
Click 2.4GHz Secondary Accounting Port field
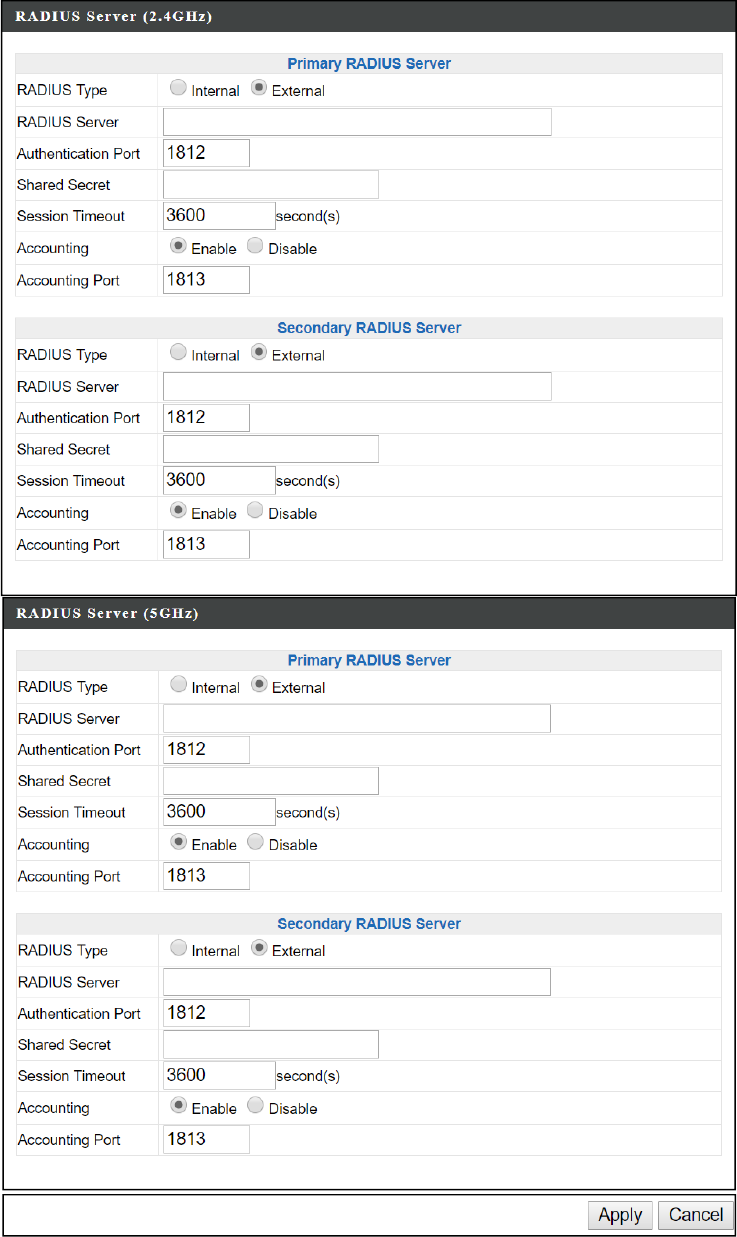pyautogui.click(x=206, y=545)
